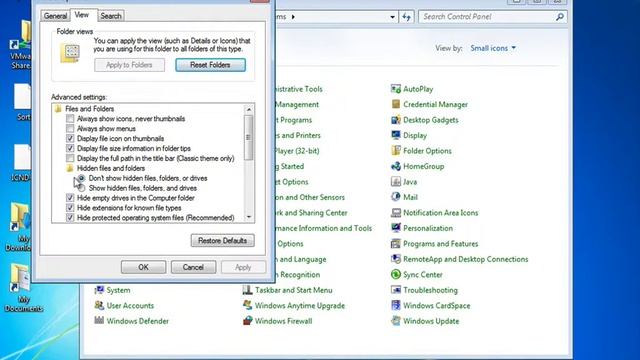Viewport: 640px width, 360px height.
Task: Select the View tab
Action: pos(82,15)
